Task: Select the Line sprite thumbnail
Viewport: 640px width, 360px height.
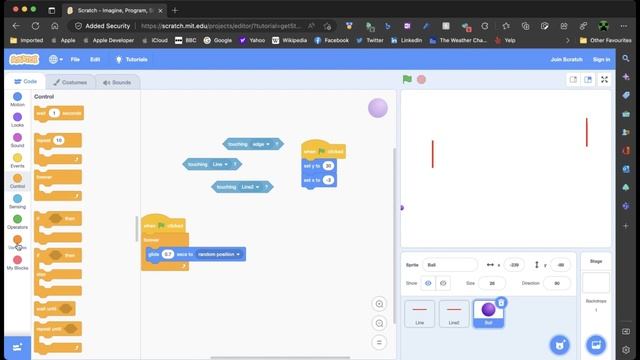Action: (420, 314)
